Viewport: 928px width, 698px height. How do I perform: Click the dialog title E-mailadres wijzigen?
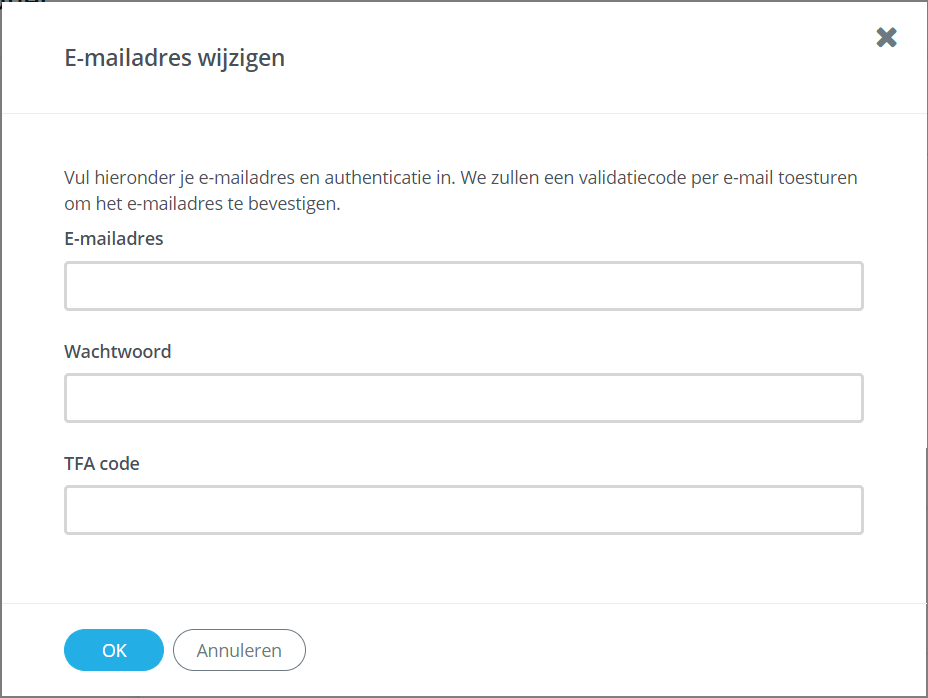click(174, 58)
